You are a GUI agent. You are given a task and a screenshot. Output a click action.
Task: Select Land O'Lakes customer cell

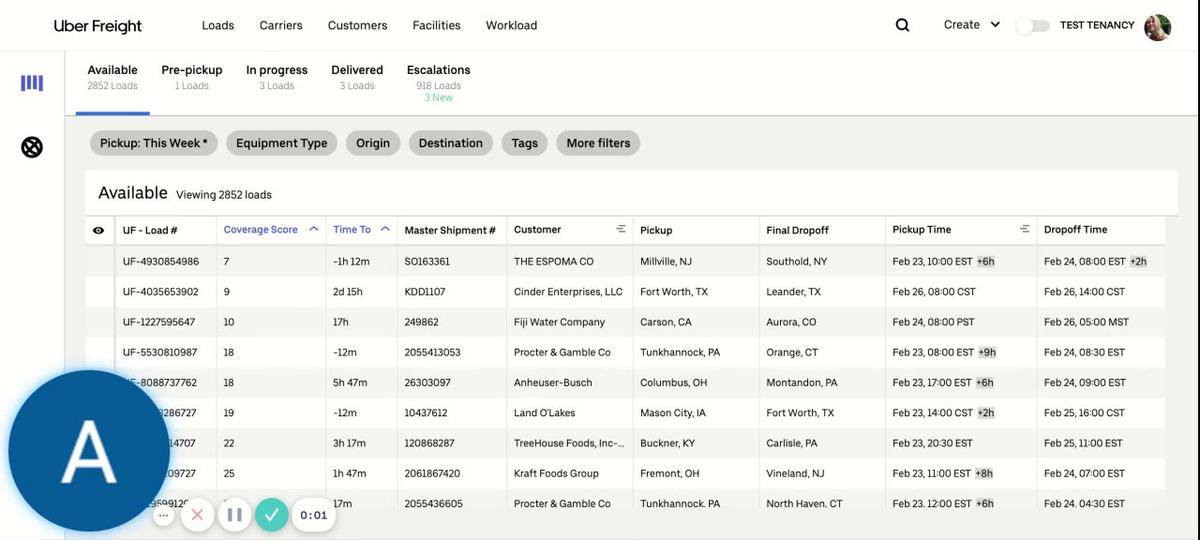point(544,412)
